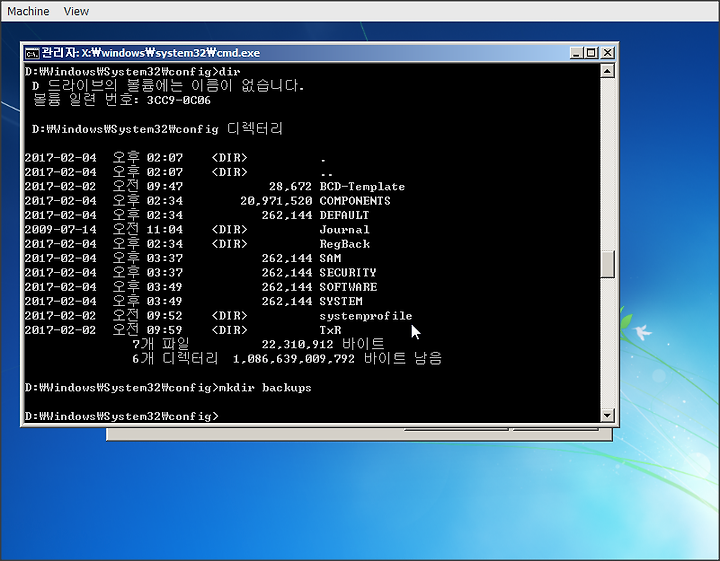Click the SAM file name
This screenshot has height=561, width=720.
(330, 258)
